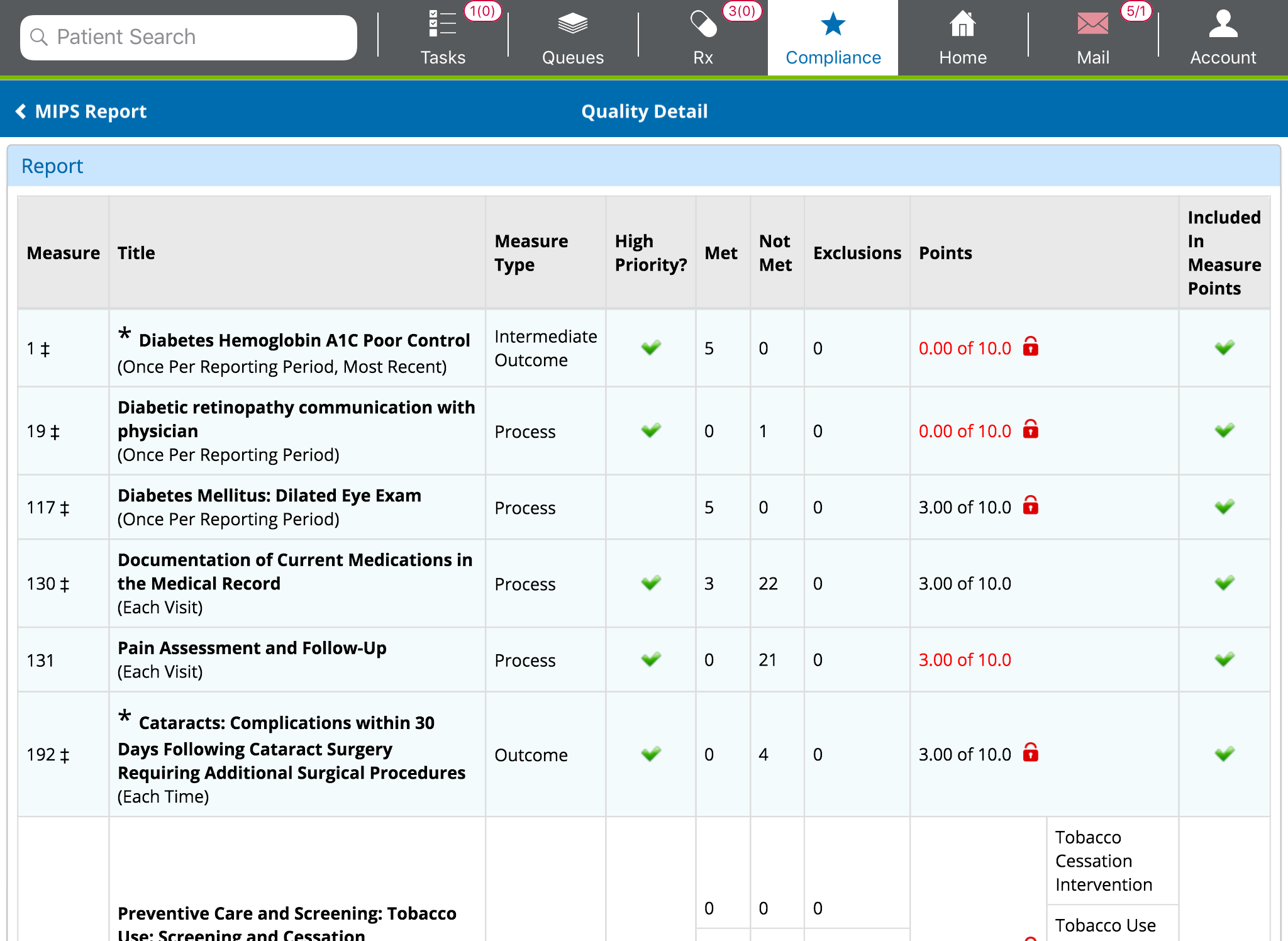Open the Queues stack icon

(572, 24)
